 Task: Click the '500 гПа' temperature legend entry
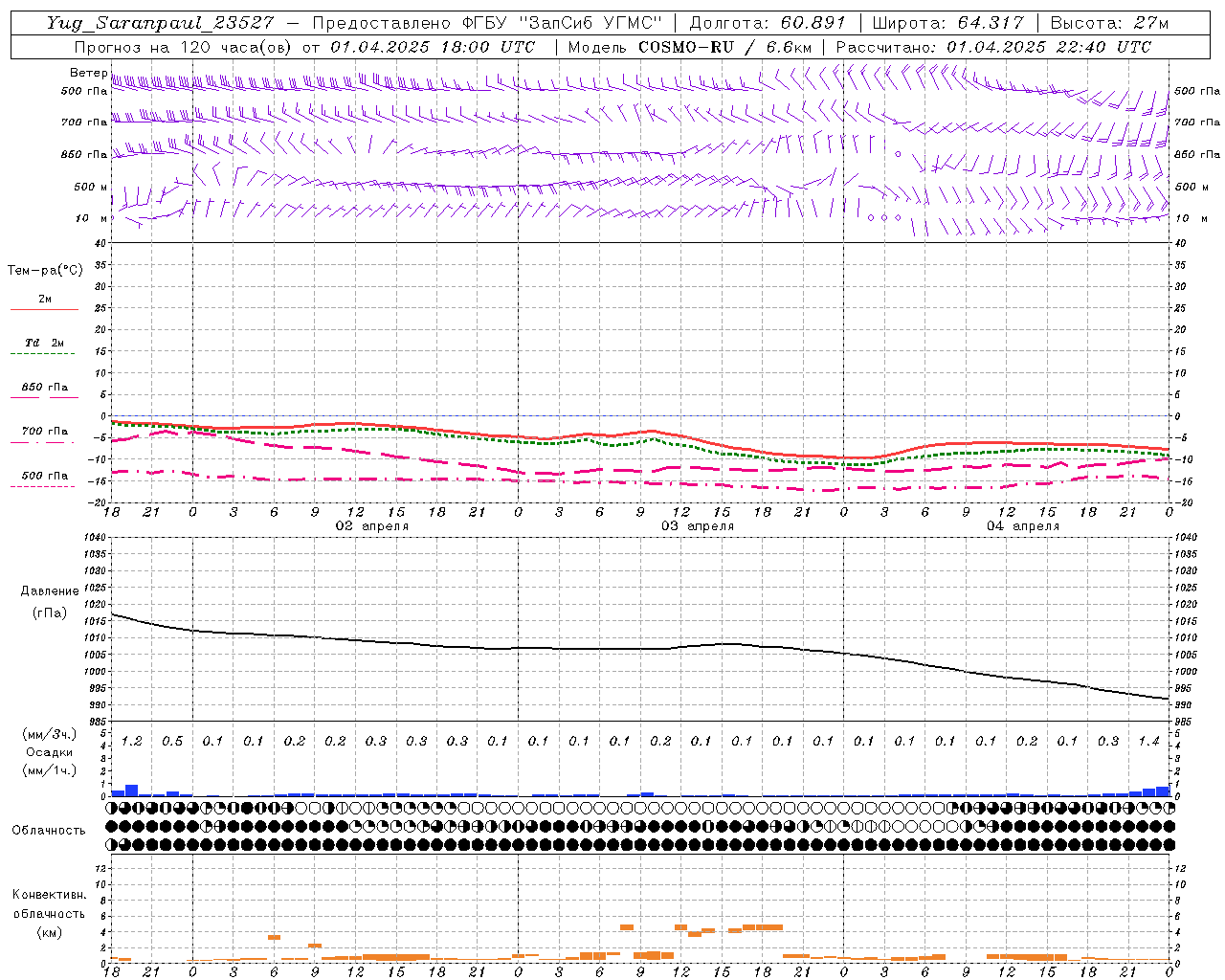(45, 476)
